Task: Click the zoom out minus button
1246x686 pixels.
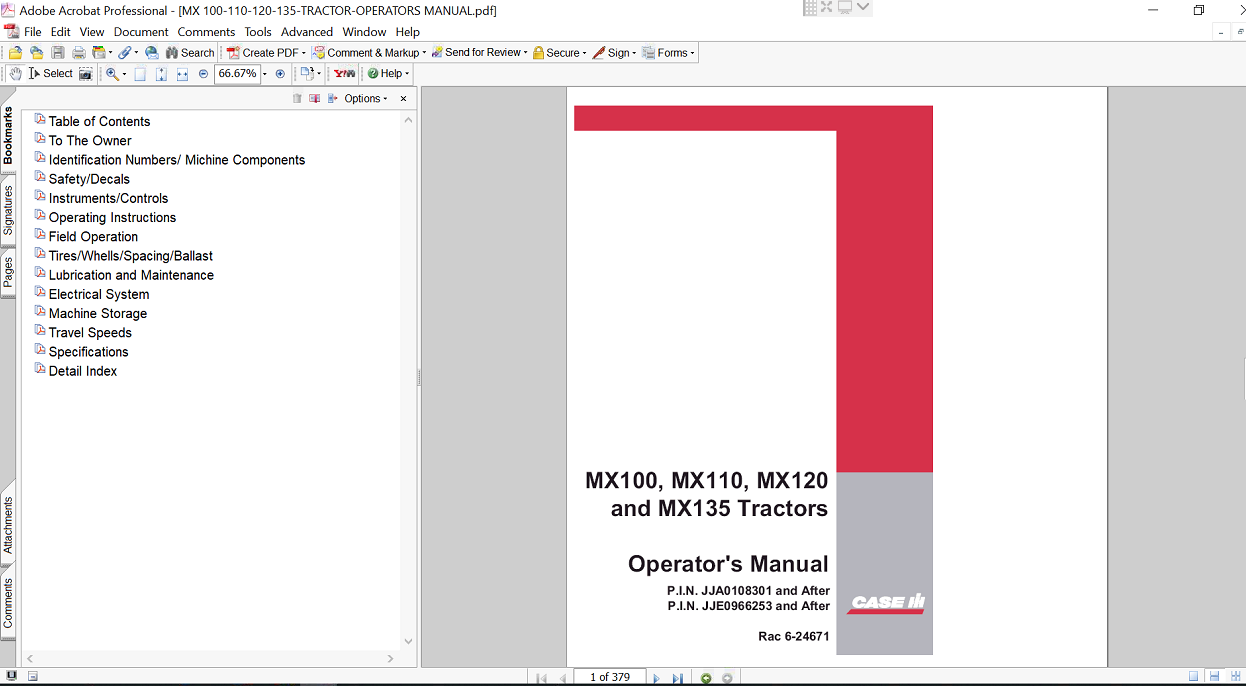Action: point(204,74)
